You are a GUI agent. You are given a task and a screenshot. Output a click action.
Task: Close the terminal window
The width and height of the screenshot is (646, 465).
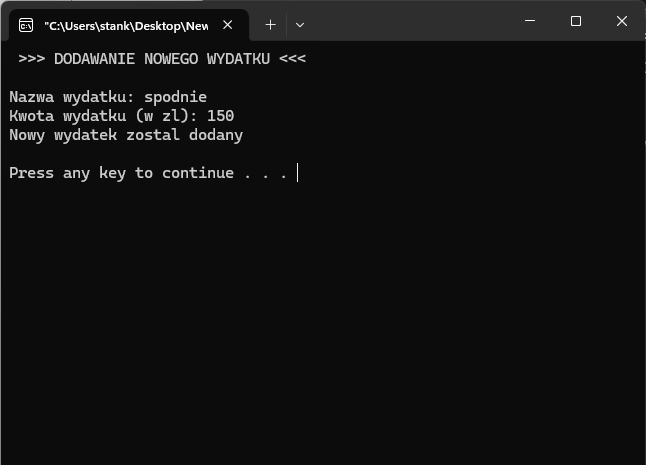622,21
